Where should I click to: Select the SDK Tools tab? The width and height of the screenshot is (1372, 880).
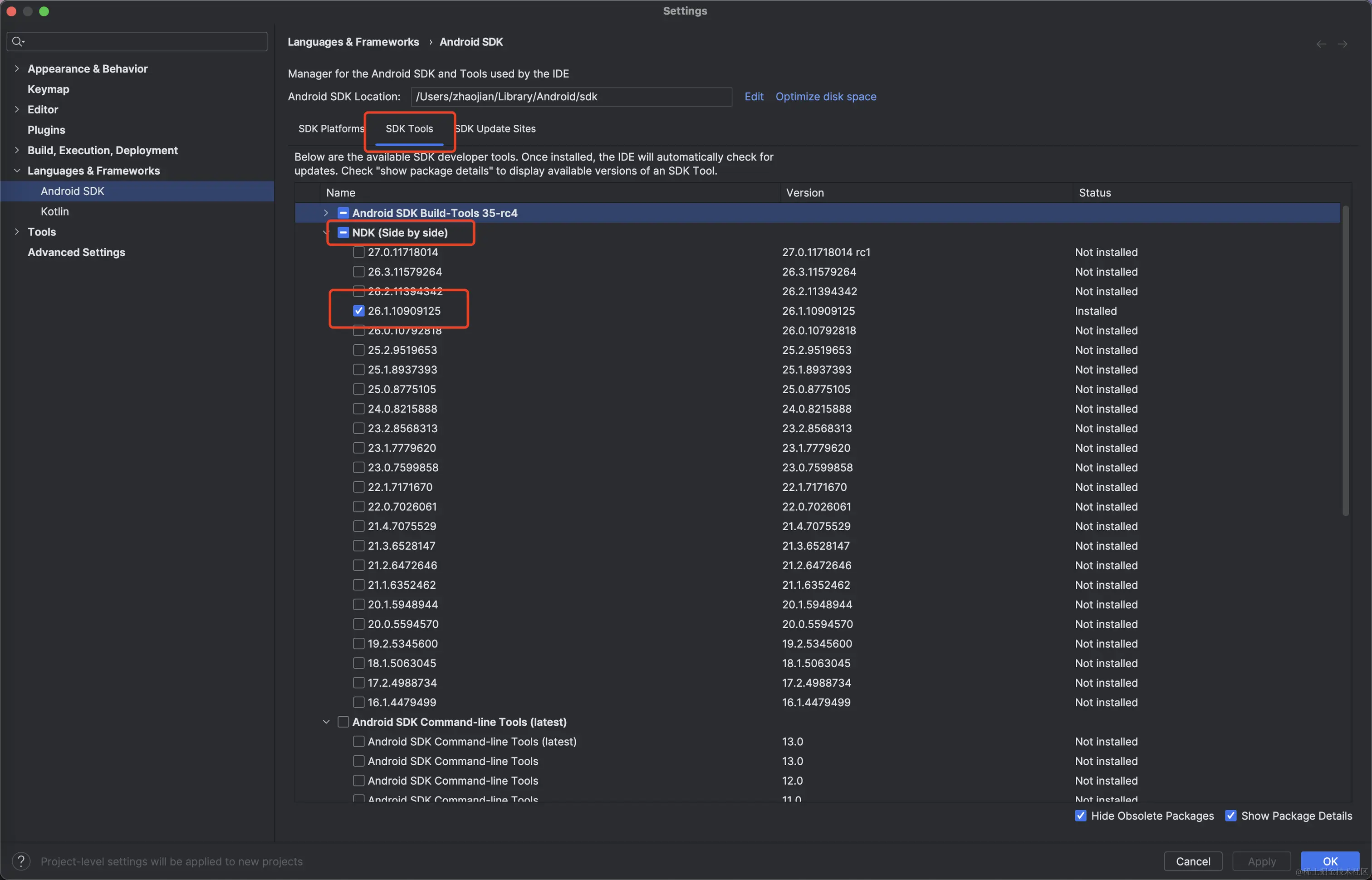point(409,128)
